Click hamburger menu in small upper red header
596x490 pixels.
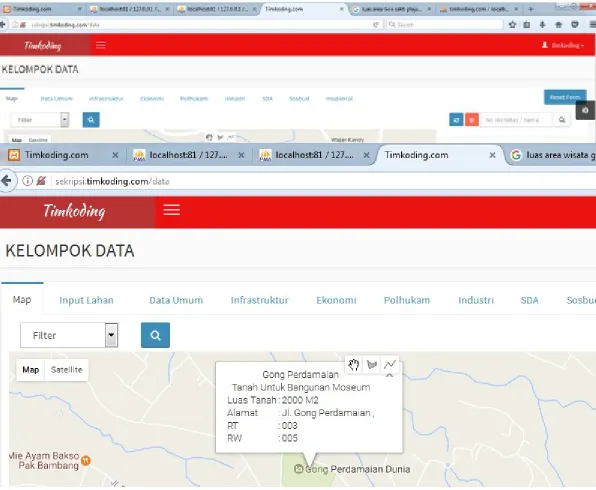coord(101,45)
